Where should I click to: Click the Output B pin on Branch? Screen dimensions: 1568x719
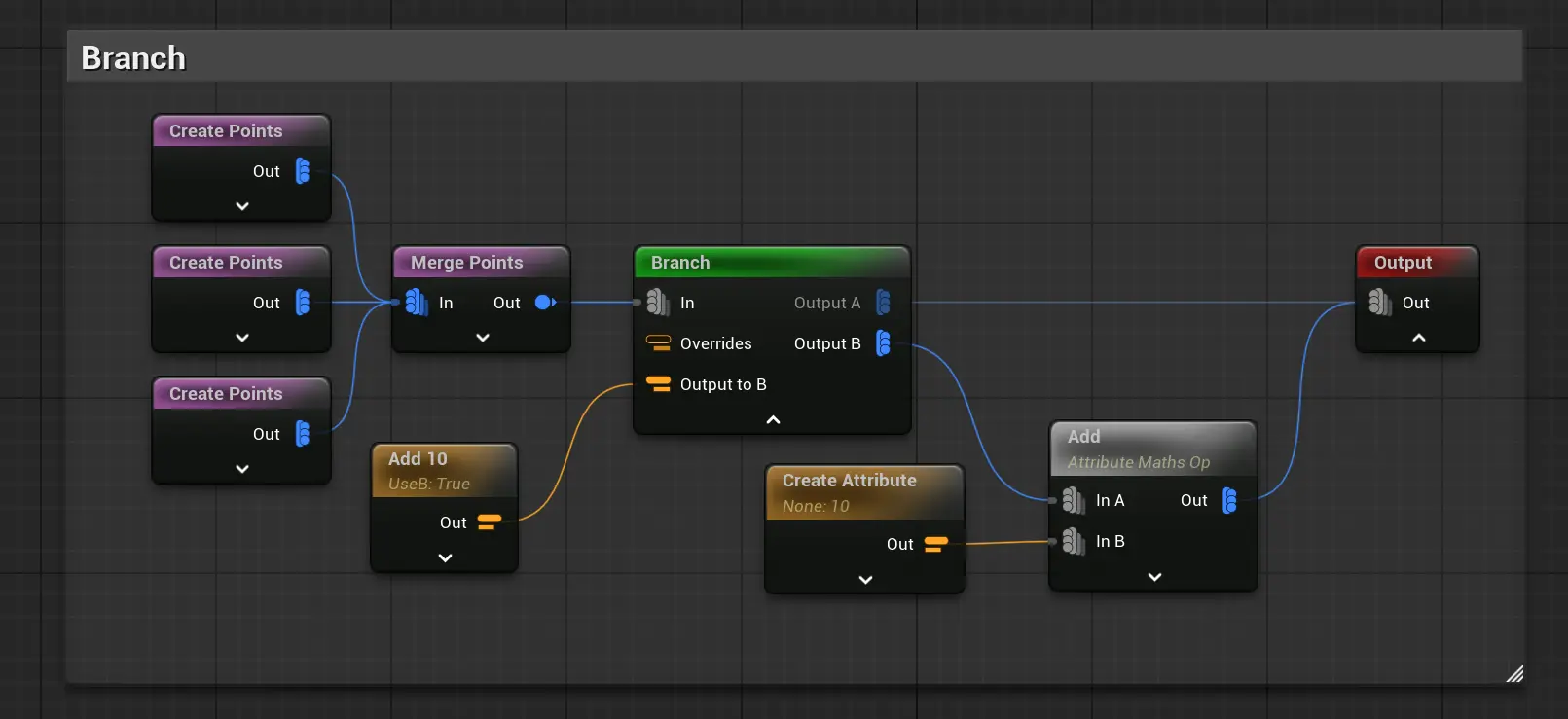(883, 343)
